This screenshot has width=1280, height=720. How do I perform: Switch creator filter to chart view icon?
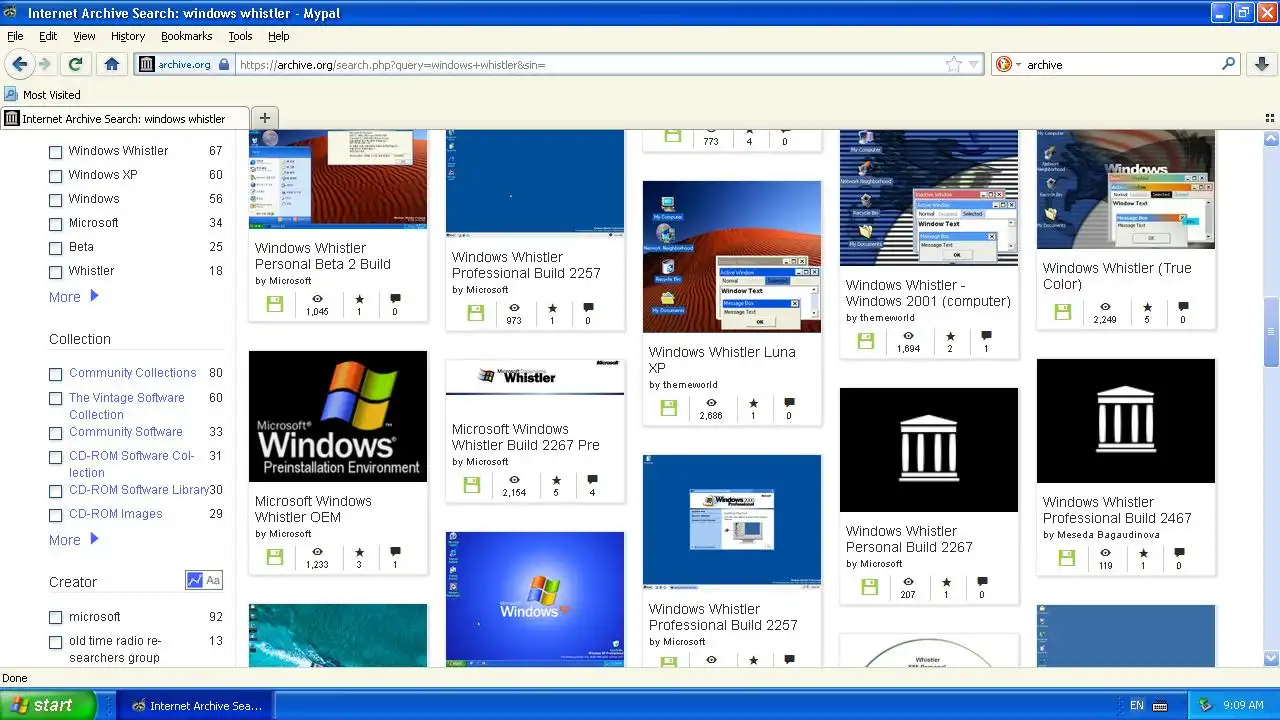195,580
